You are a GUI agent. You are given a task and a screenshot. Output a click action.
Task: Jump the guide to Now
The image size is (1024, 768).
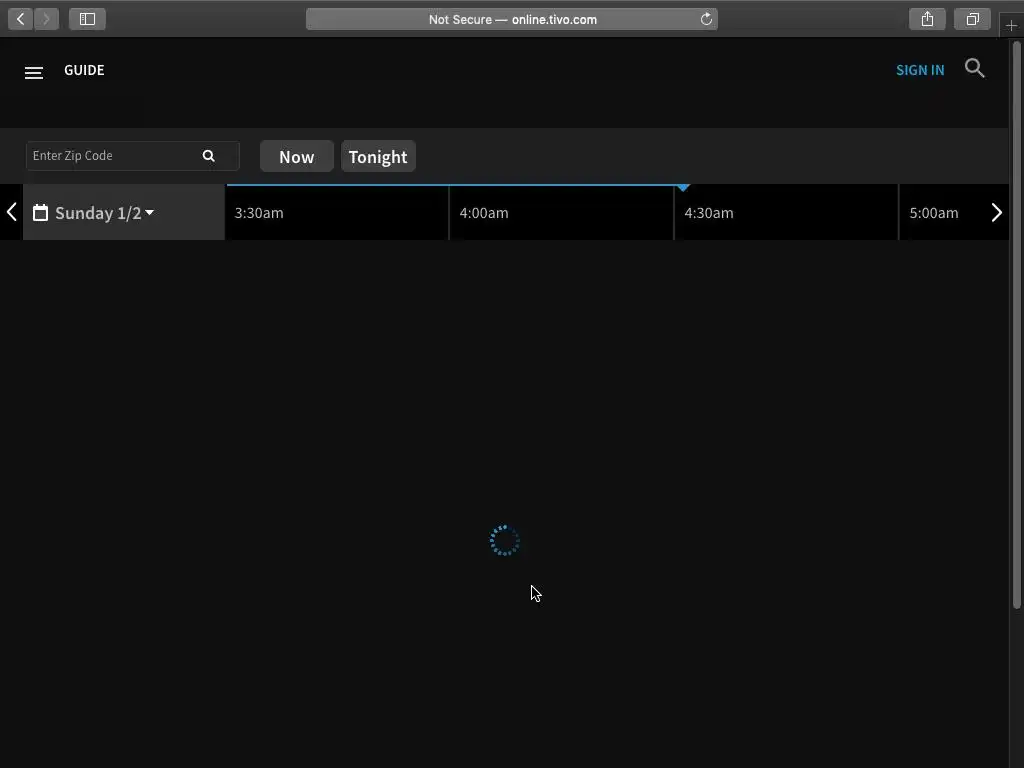click(x=296, y=157)
